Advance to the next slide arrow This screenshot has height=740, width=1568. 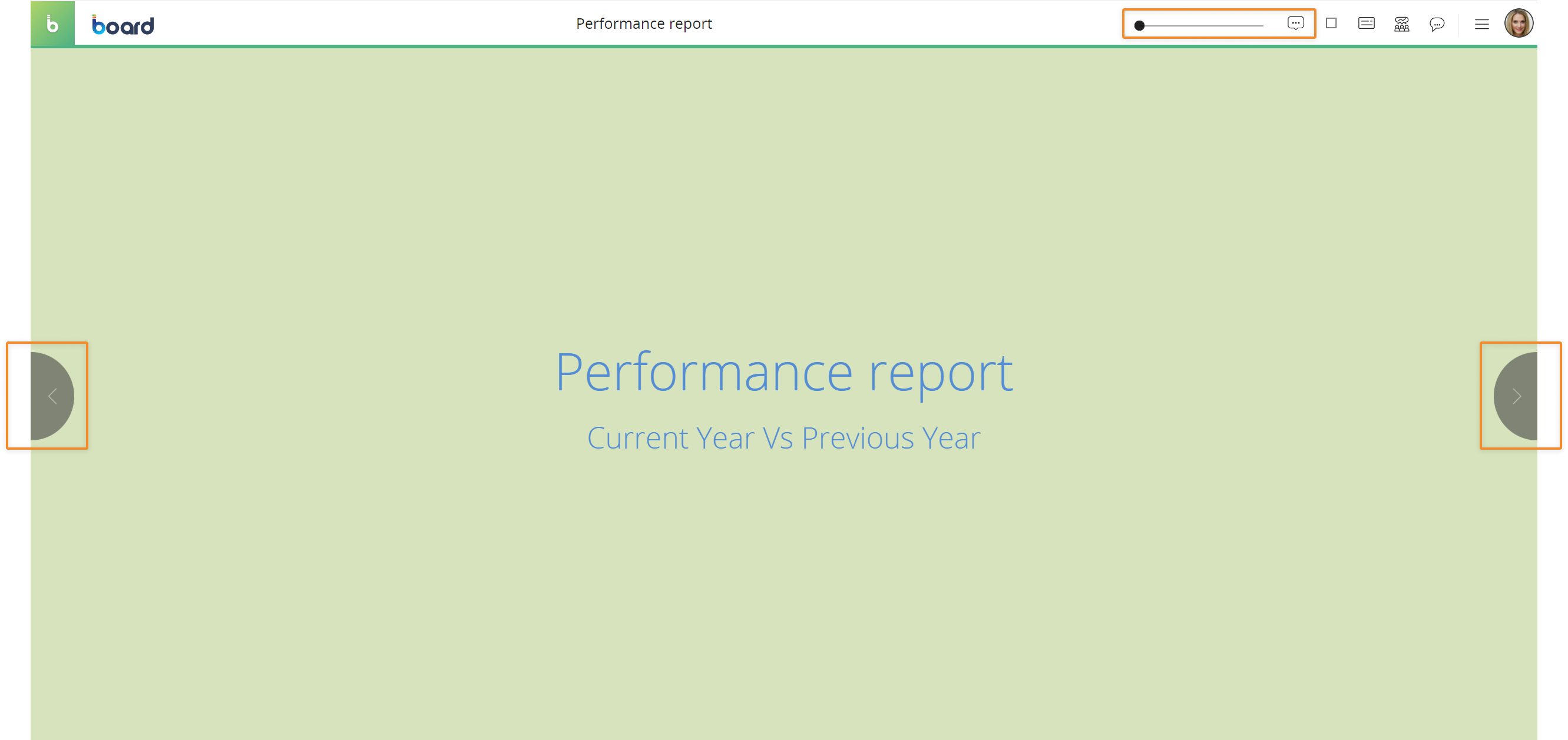1516,396
